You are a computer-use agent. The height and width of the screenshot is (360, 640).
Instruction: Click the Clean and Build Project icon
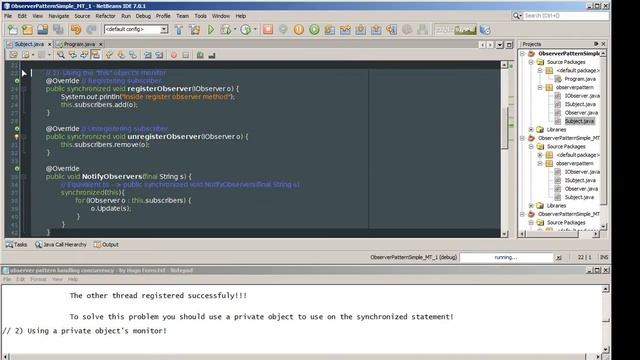195,29
